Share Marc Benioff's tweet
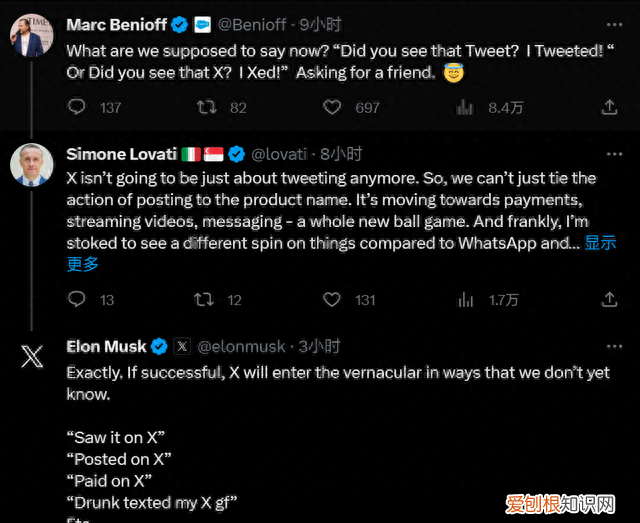Image resolution: width=640 pixels, height=523 pixels. [x=609, y=106]
